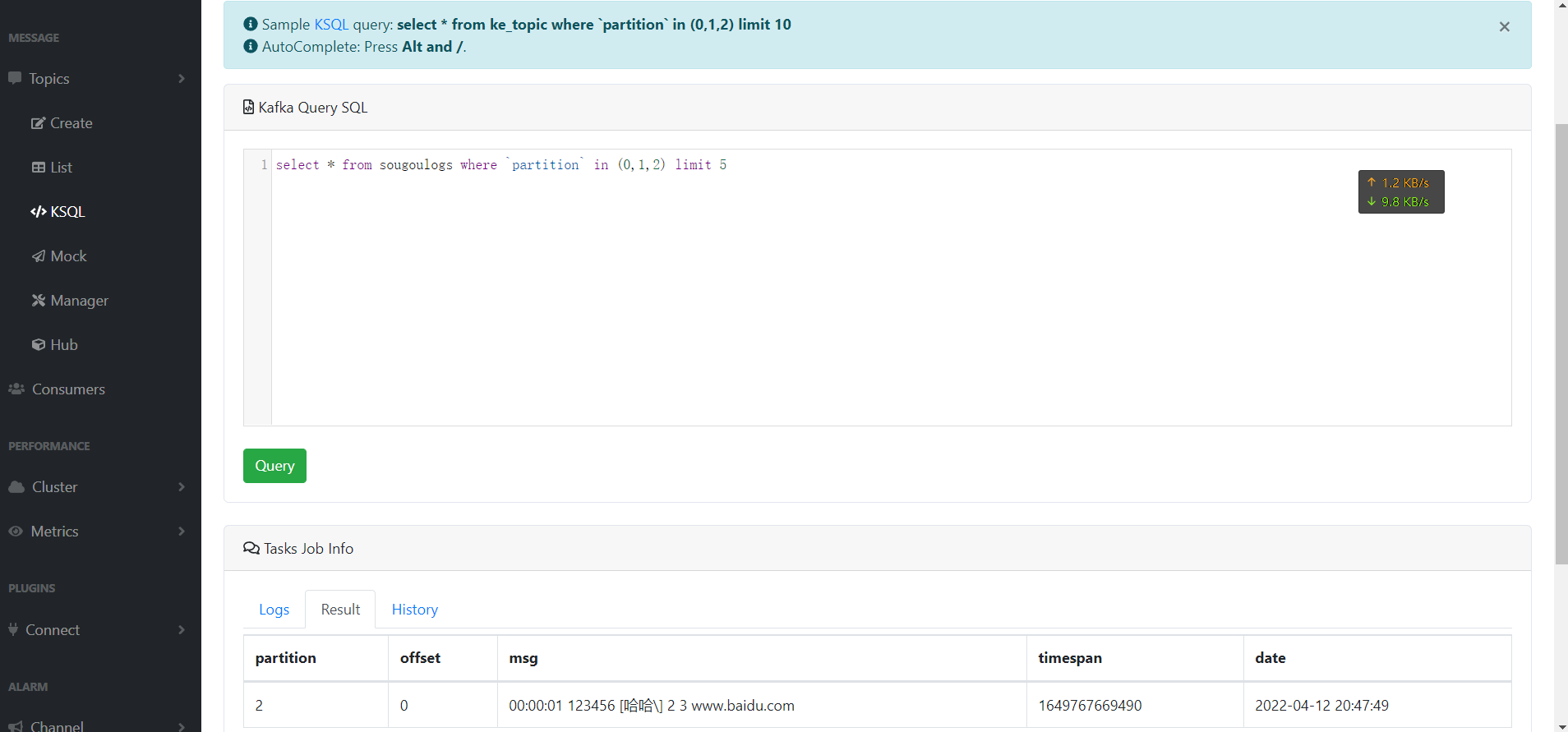Click the Topics comment icon
1568x732 pixels.
pyautogui.click(x=15, y=78)
